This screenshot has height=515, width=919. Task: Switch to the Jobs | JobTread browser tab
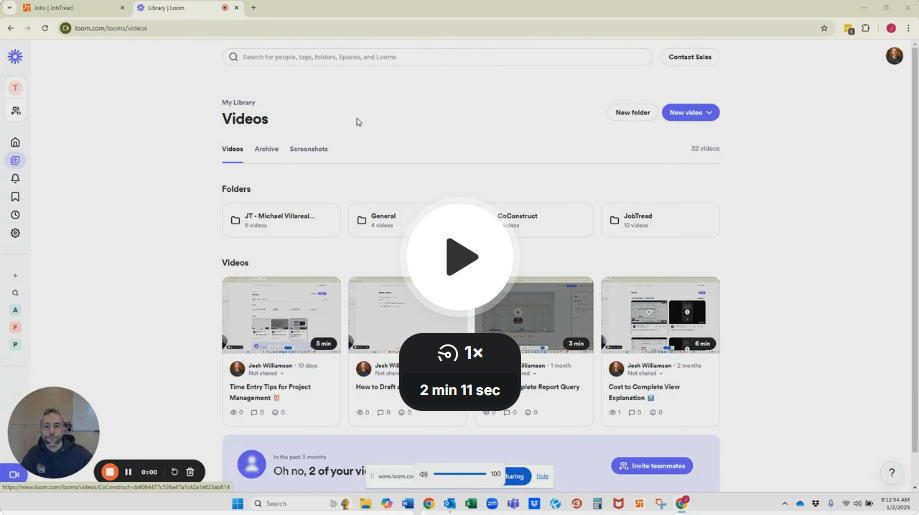coord(74,8)
